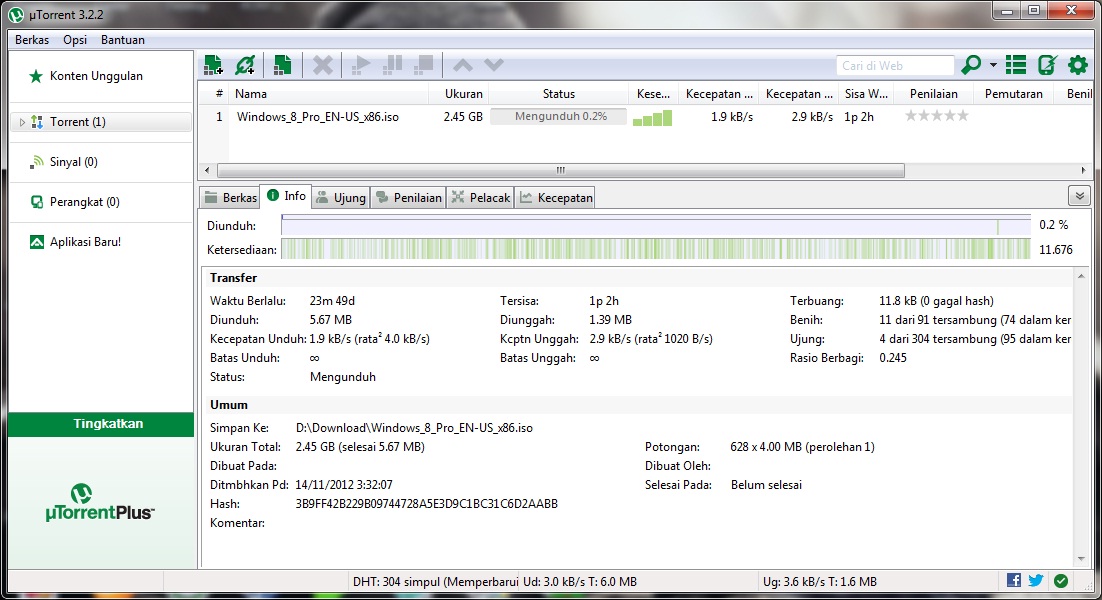
Task: Click the info pane scroll up arrow
Action: (1081, 276)
